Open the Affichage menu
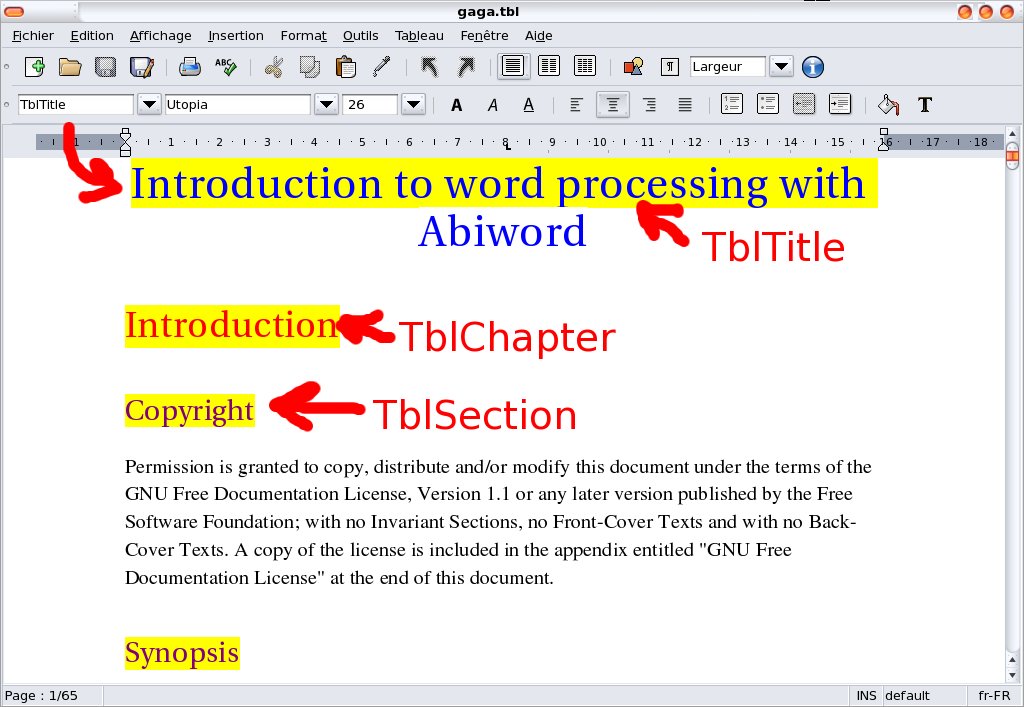Screen dimensions: 1024x707 click(161, 36)
